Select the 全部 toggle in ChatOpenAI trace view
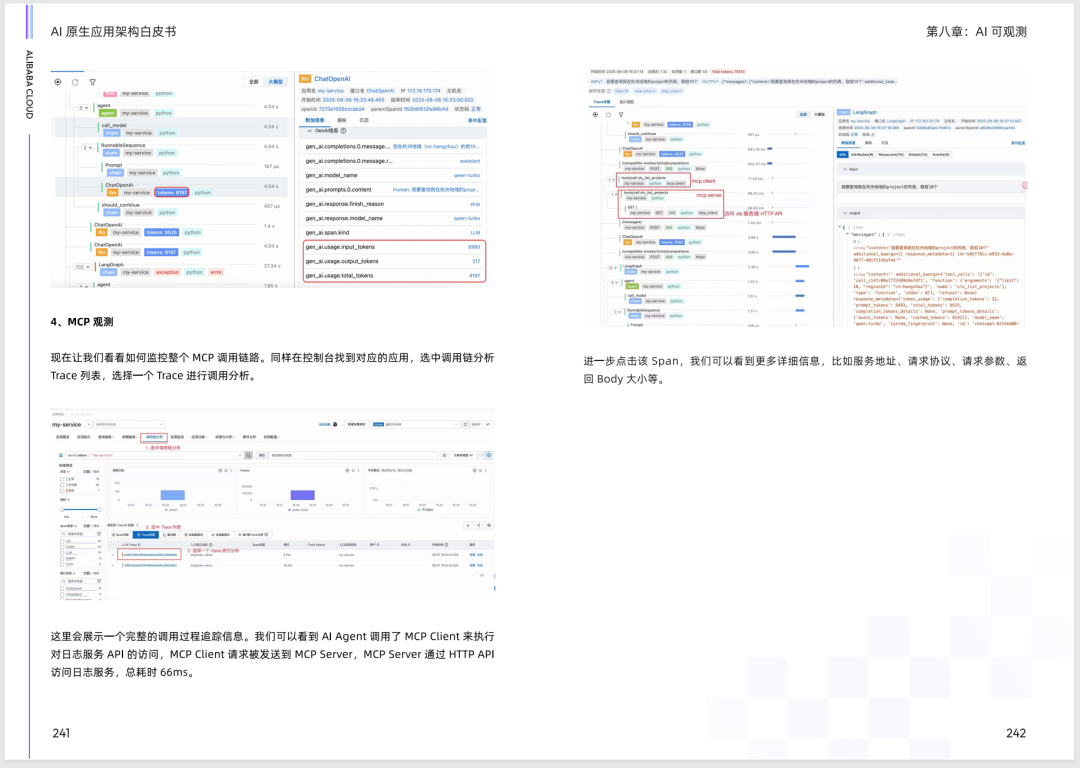The height and width of the screenshot is (768, 1080). [253, 82]
